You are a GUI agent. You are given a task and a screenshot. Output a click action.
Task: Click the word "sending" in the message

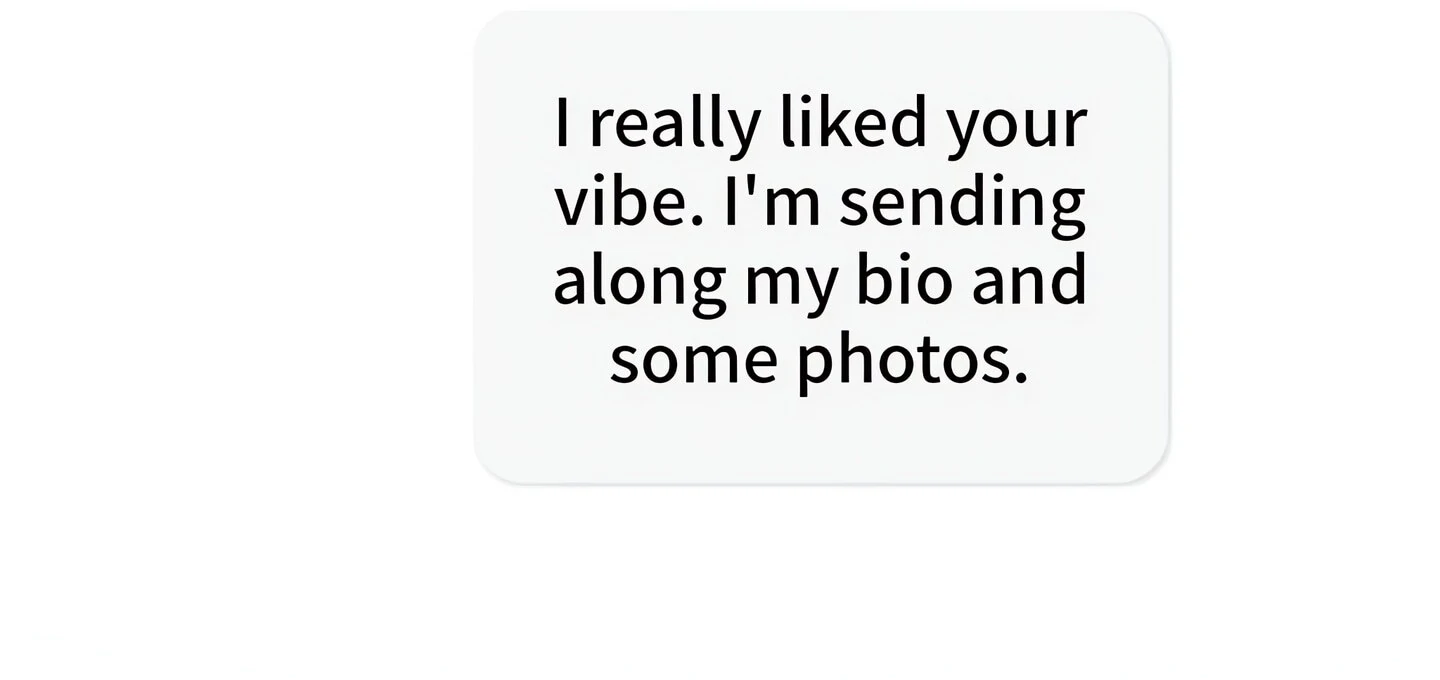pyautogui.click(x=962, y=206)
